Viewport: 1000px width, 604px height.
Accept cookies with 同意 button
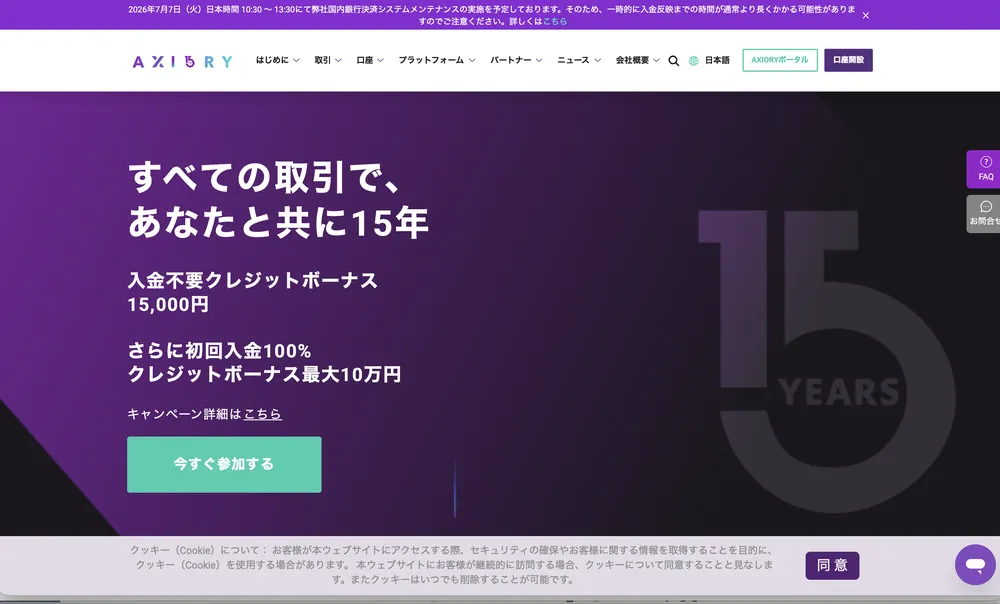[x=832, y=565]
